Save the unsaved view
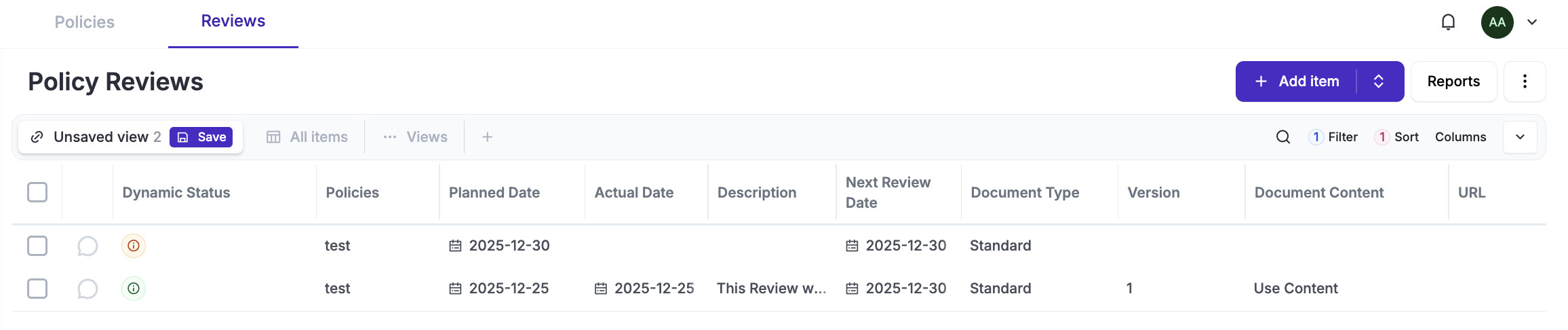 201,137
